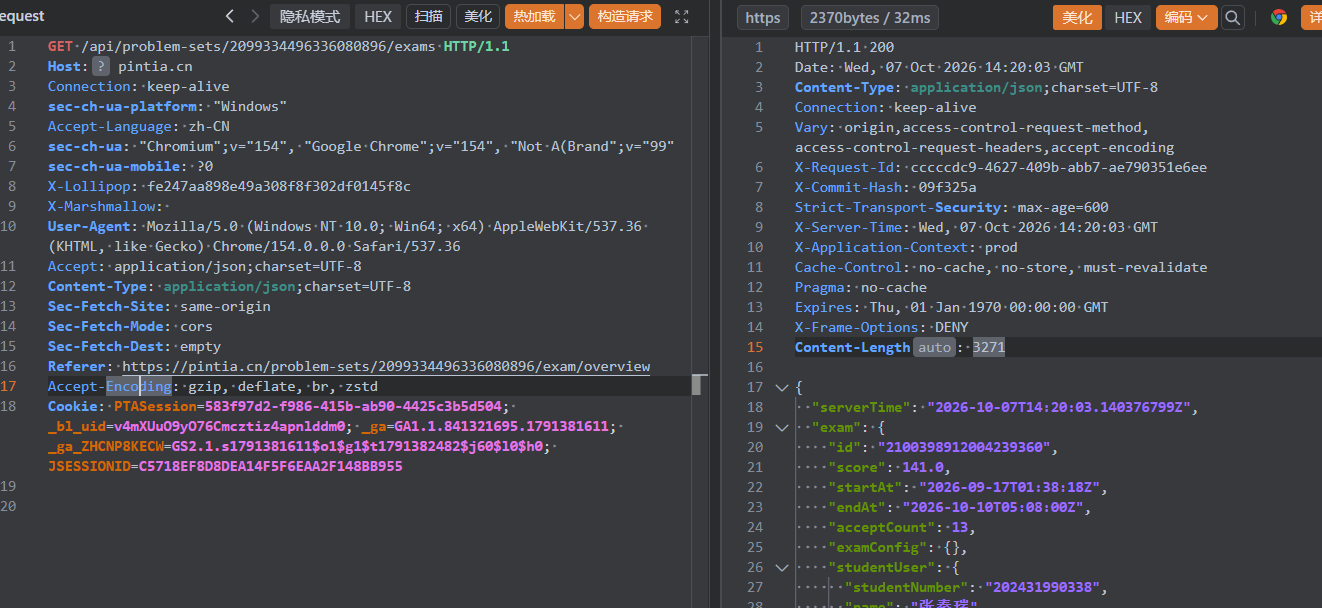
Task: Open the 编码 encoding dropdown
Action: tap(1187, 17)
